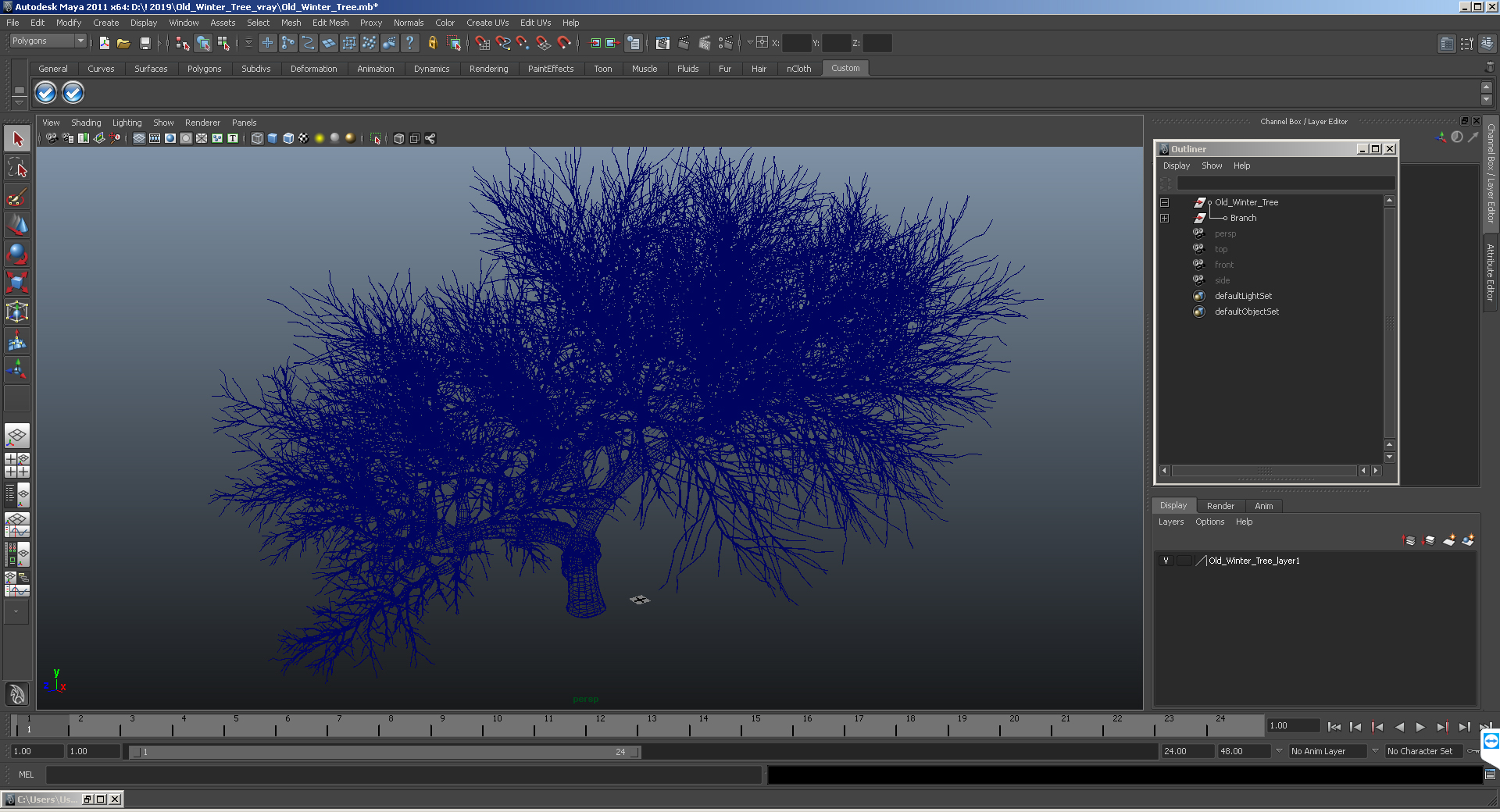Viewport: 1500px width, 812px height.
Task: Toggle visibility V of Old_Winter_Tree_layer1
Action: pos(1166,561)
